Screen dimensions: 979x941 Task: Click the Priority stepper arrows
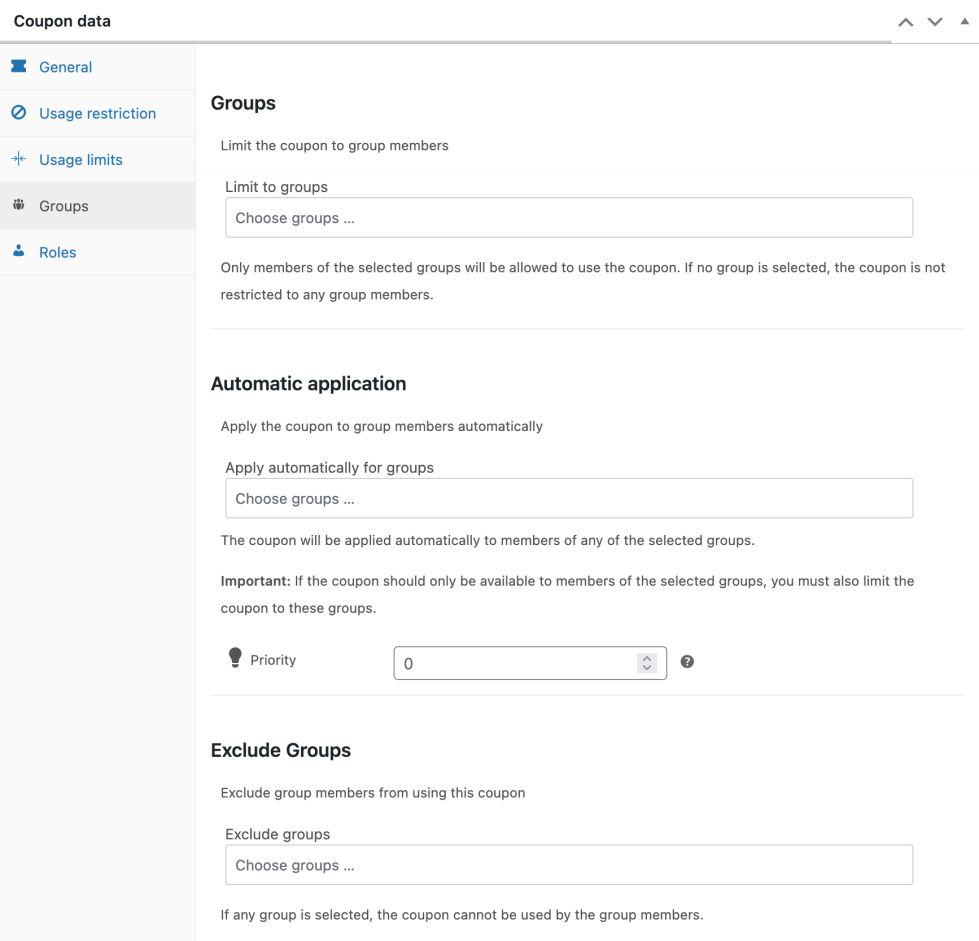coord(647,663)
